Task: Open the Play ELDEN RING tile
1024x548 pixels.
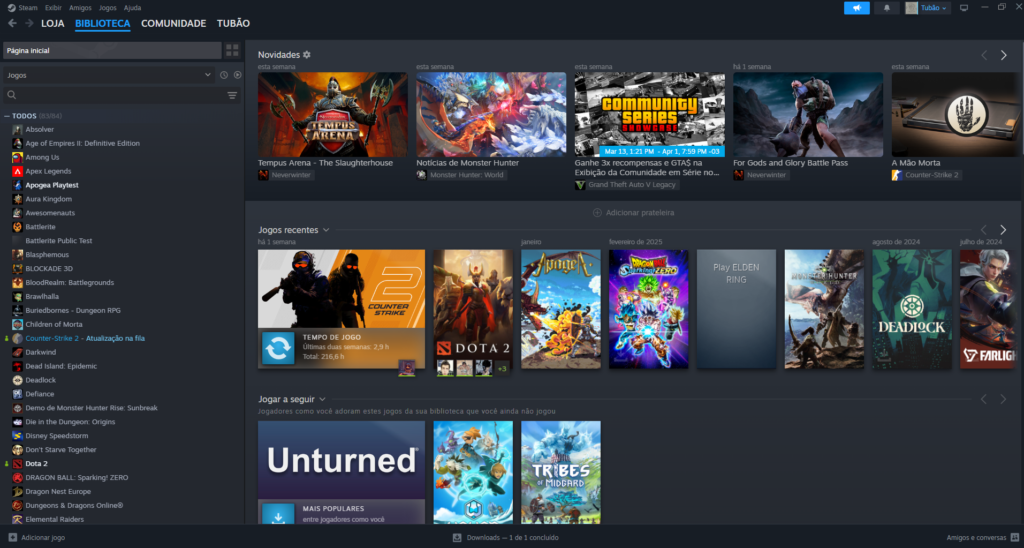Action: 736,309
